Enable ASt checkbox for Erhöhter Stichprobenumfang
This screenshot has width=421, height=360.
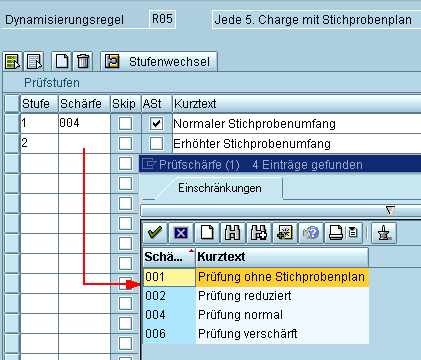click(156, 144)
